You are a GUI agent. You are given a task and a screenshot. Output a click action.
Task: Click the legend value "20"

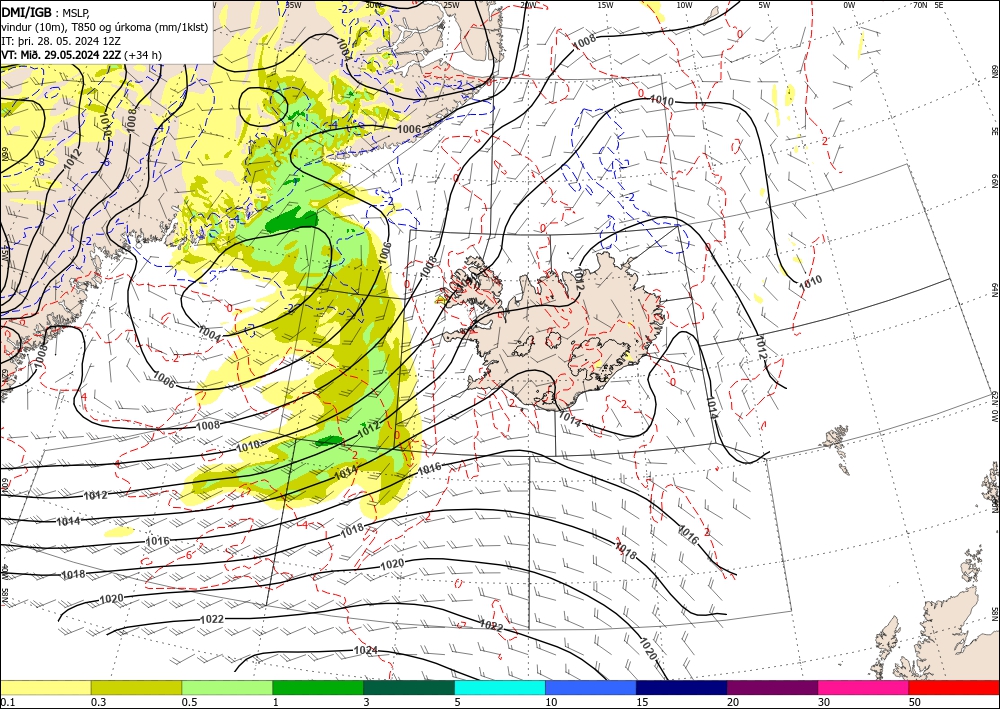(733, 702)
